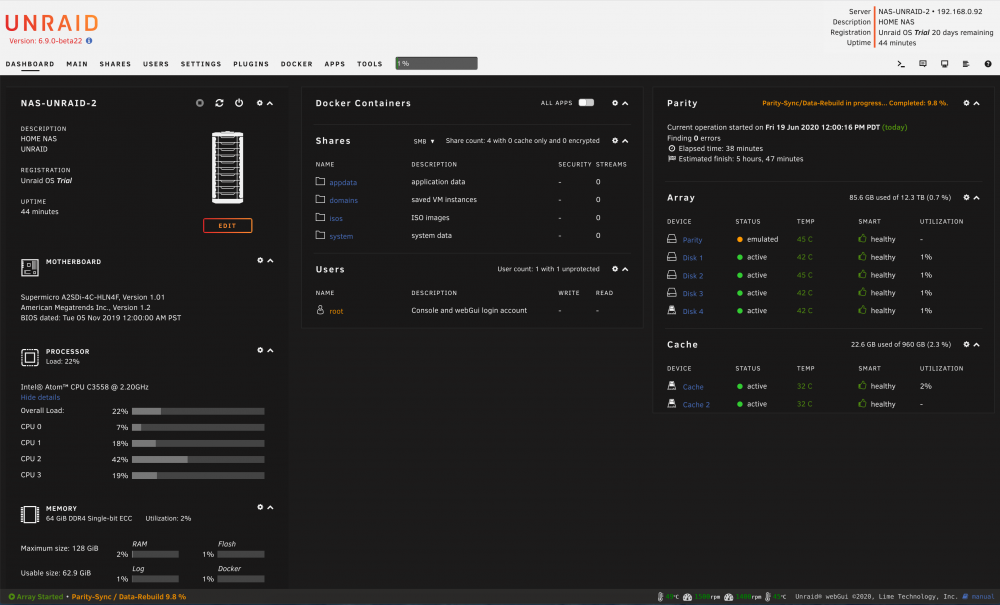Collapse the Array section chevron

pos(976,198)
